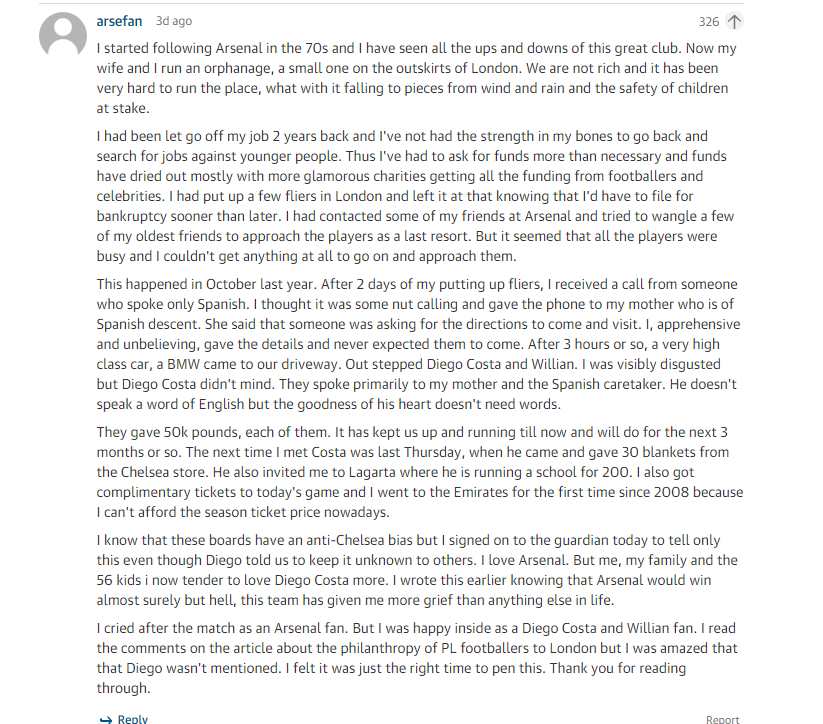This screenshot has width=823, height=724.
Task: Click the line beginning '56 kids i now tender'
Action: tap(404, 580)
